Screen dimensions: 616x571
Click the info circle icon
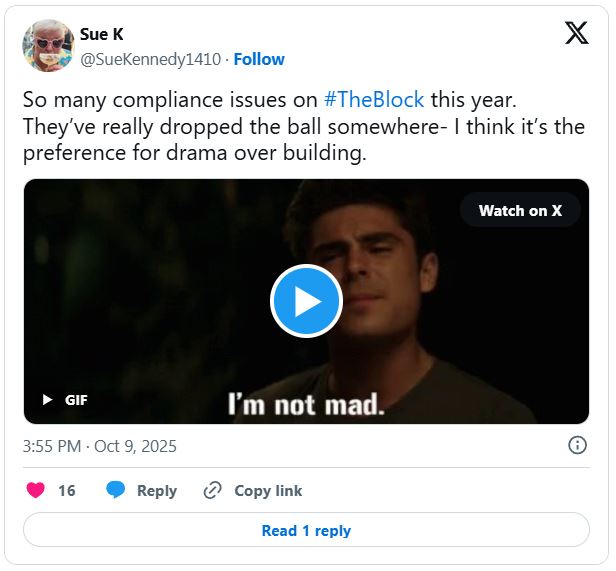tap(577, 446)
